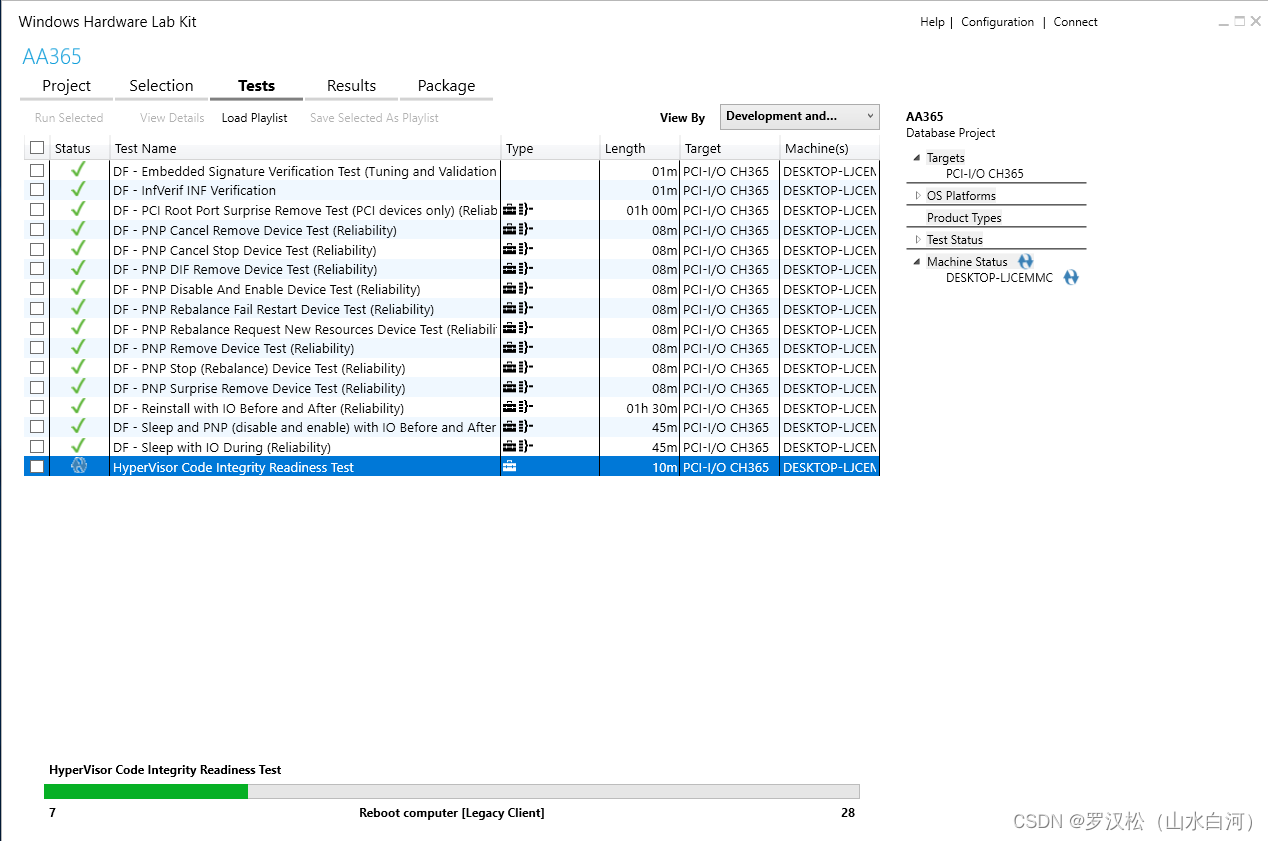Click the Load Playlist button
The height and width of the screenshot is (841, 1268).
coord(254,118)
